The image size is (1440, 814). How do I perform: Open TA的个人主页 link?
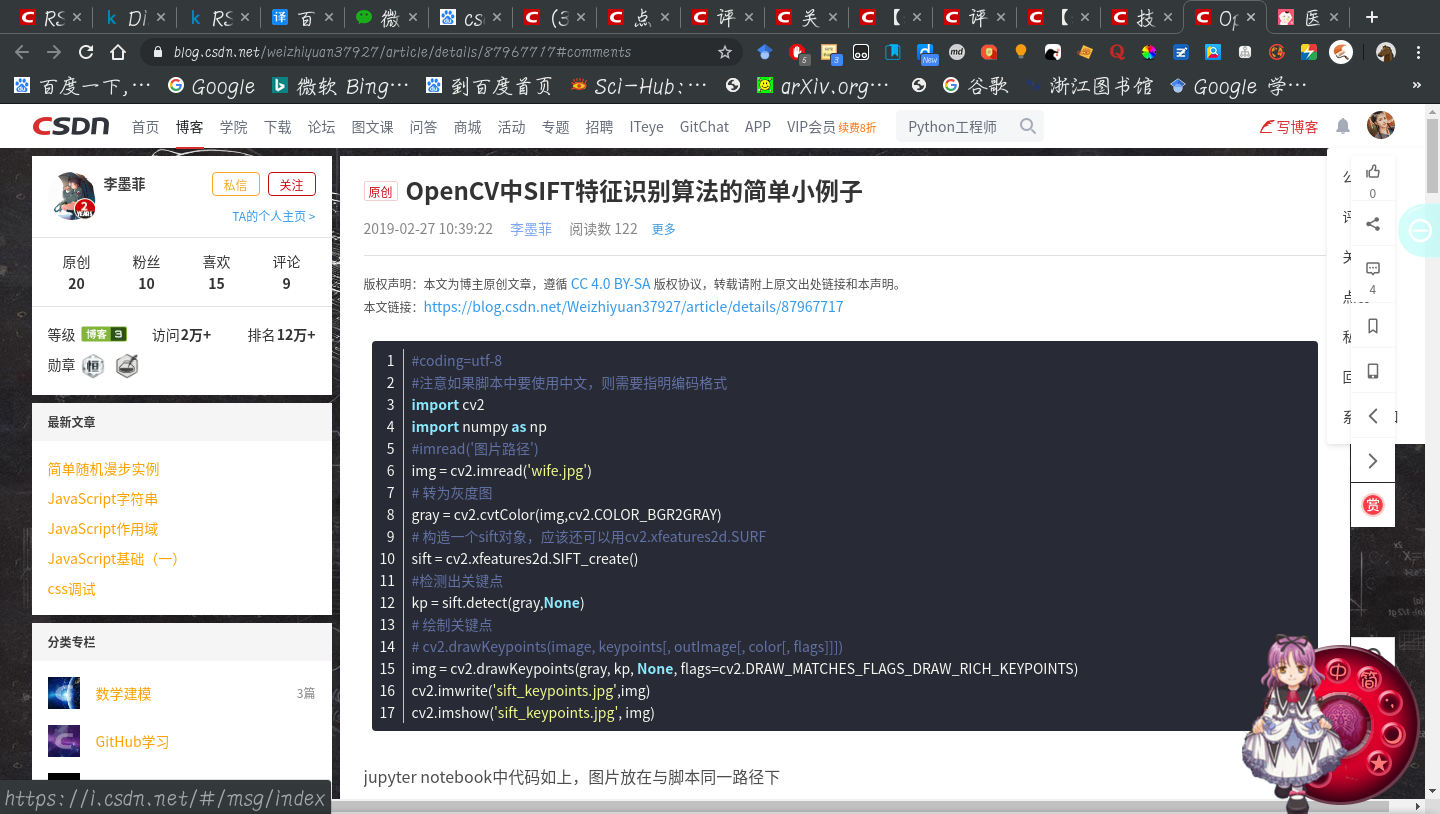pos(273,216)
